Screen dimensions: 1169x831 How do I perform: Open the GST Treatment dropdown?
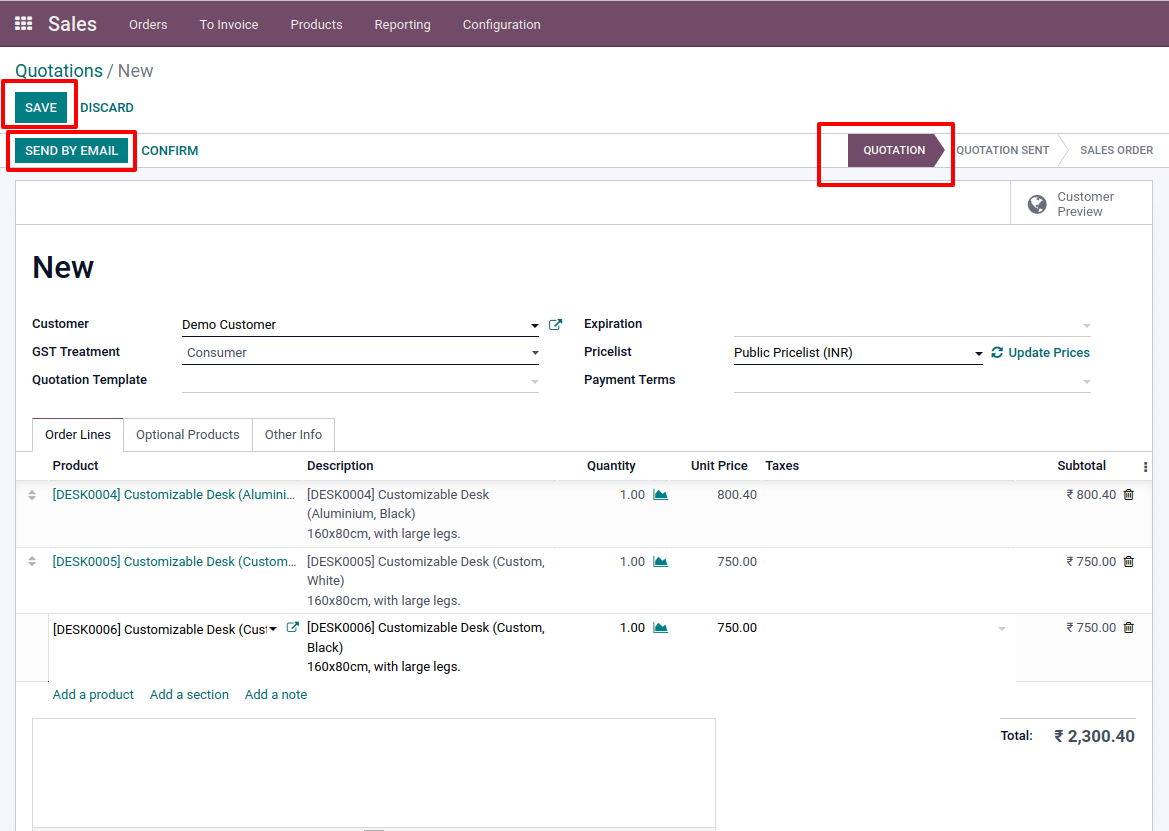[x=535, y=353]
